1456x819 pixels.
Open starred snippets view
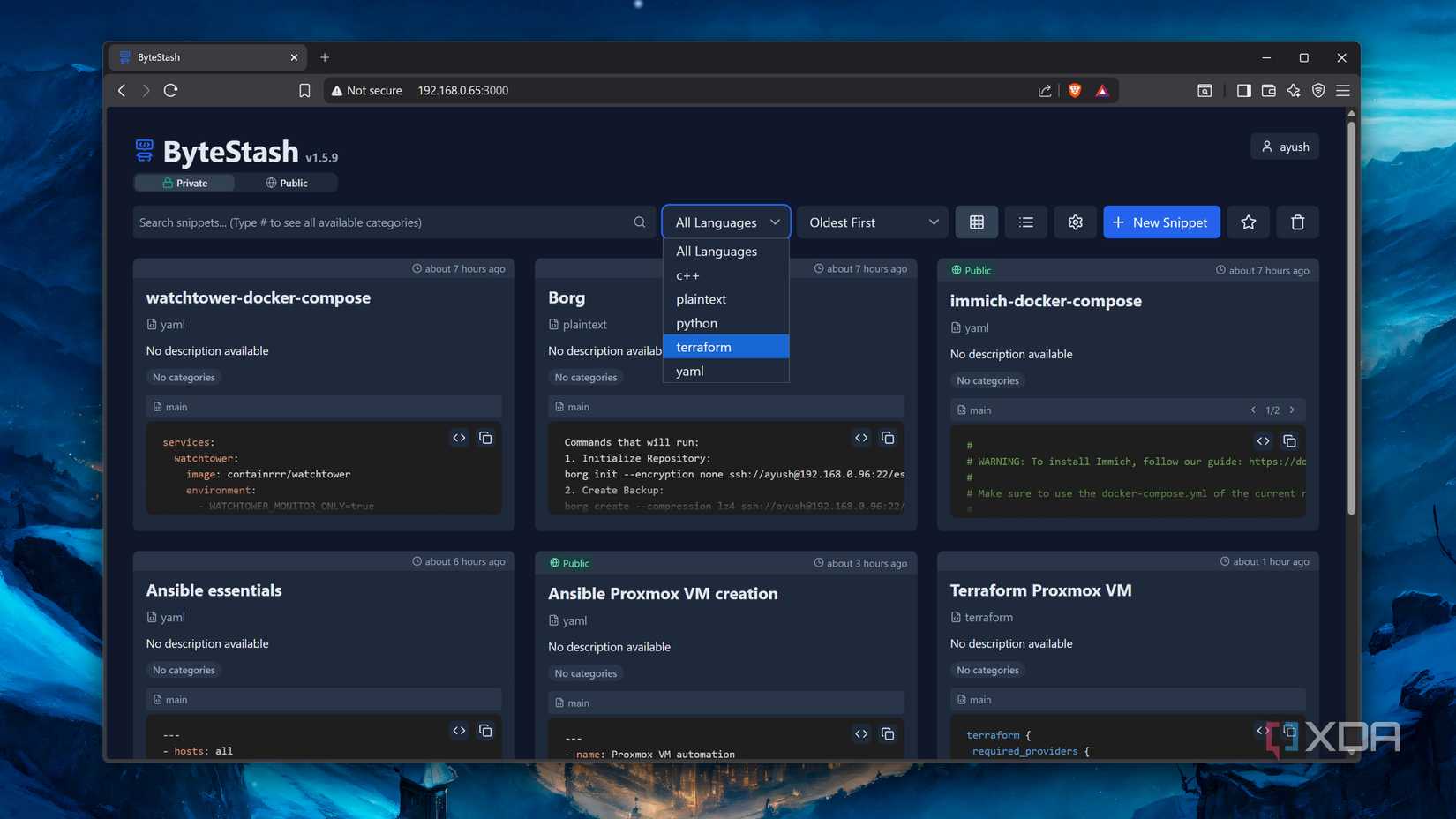[x=1248, y=222]
